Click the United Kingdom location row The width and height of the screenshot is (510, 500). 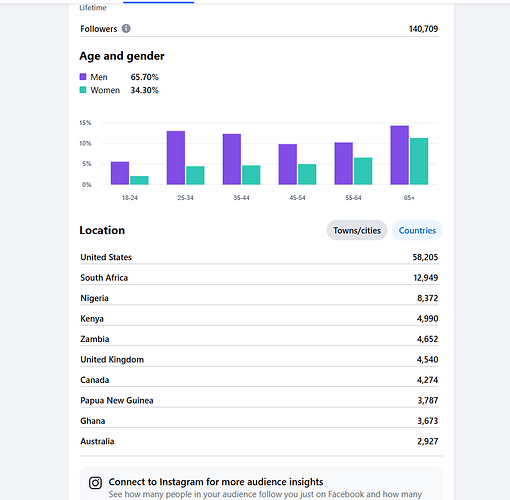tap(259, 359)
